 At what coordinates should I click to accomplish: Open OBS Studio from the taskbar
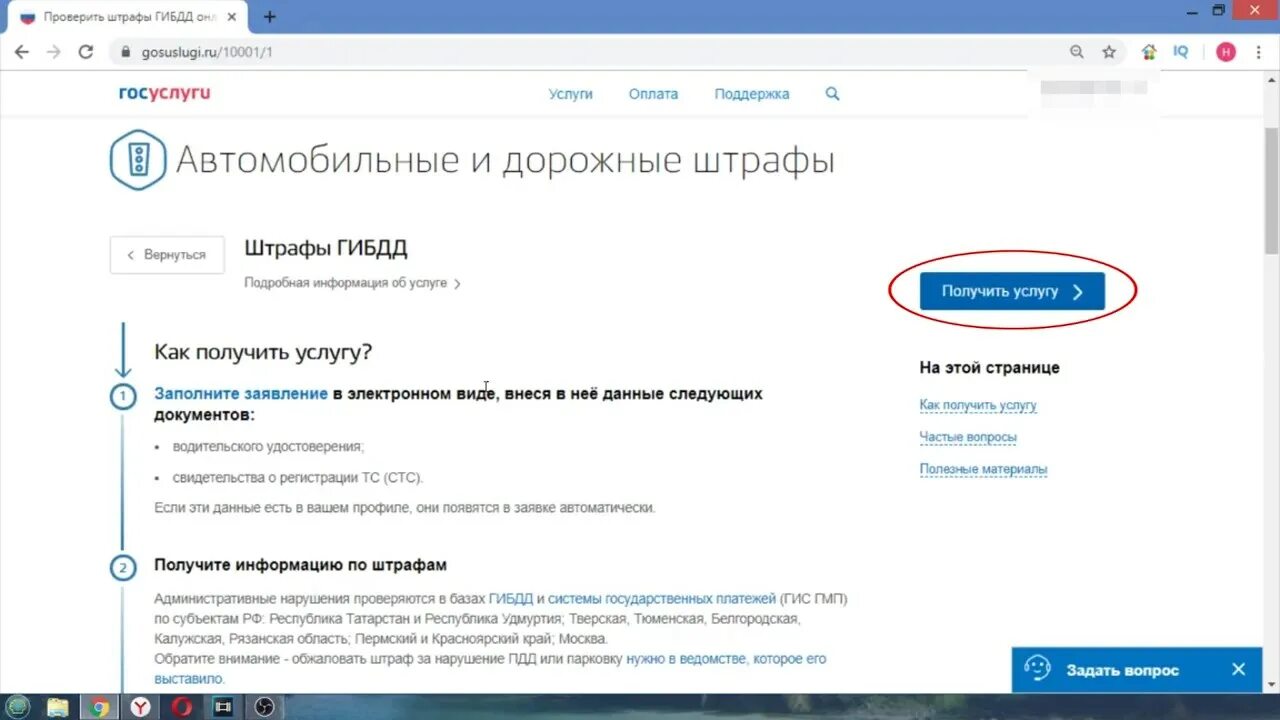262,707
